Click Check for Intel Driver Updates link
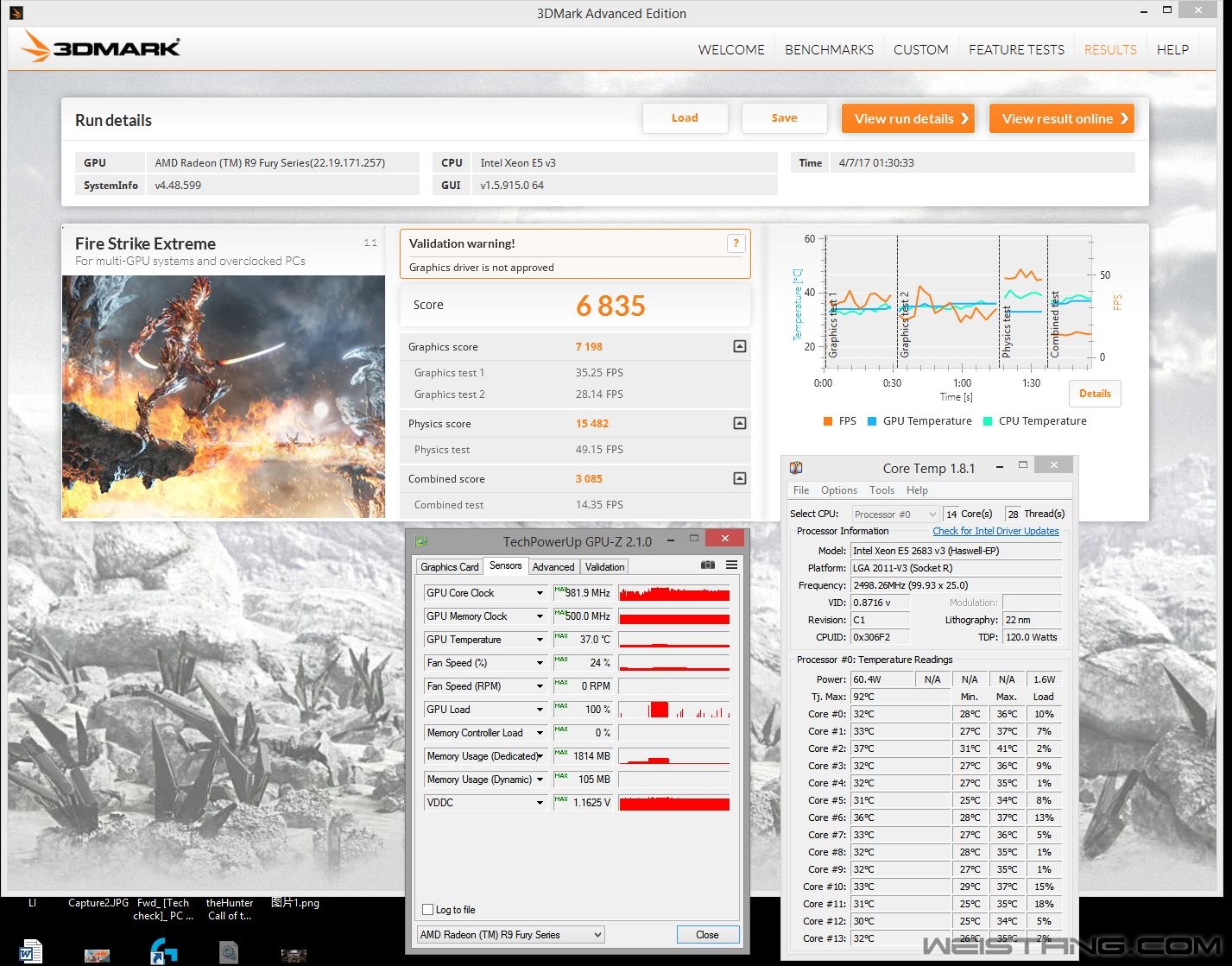This screenshot has height=966, width=1232. 995,531
